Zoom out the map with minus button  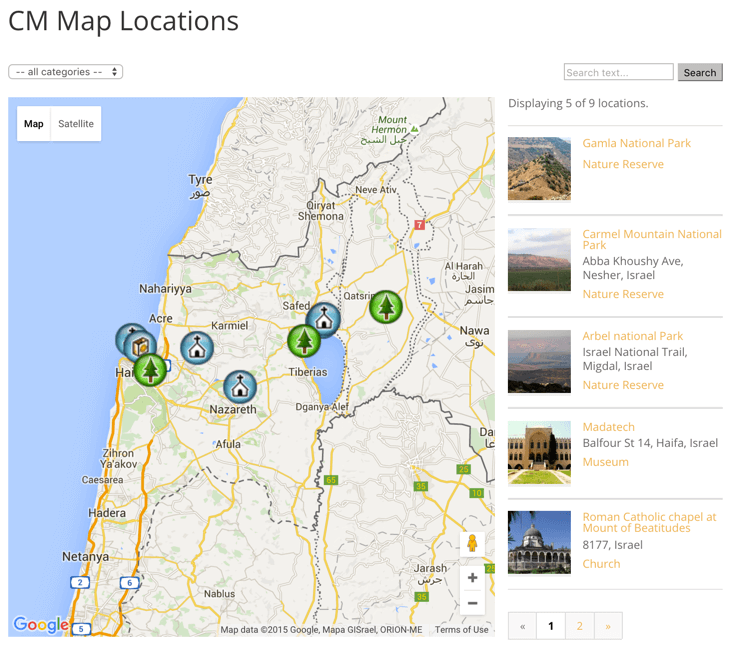tap(472, 603)
